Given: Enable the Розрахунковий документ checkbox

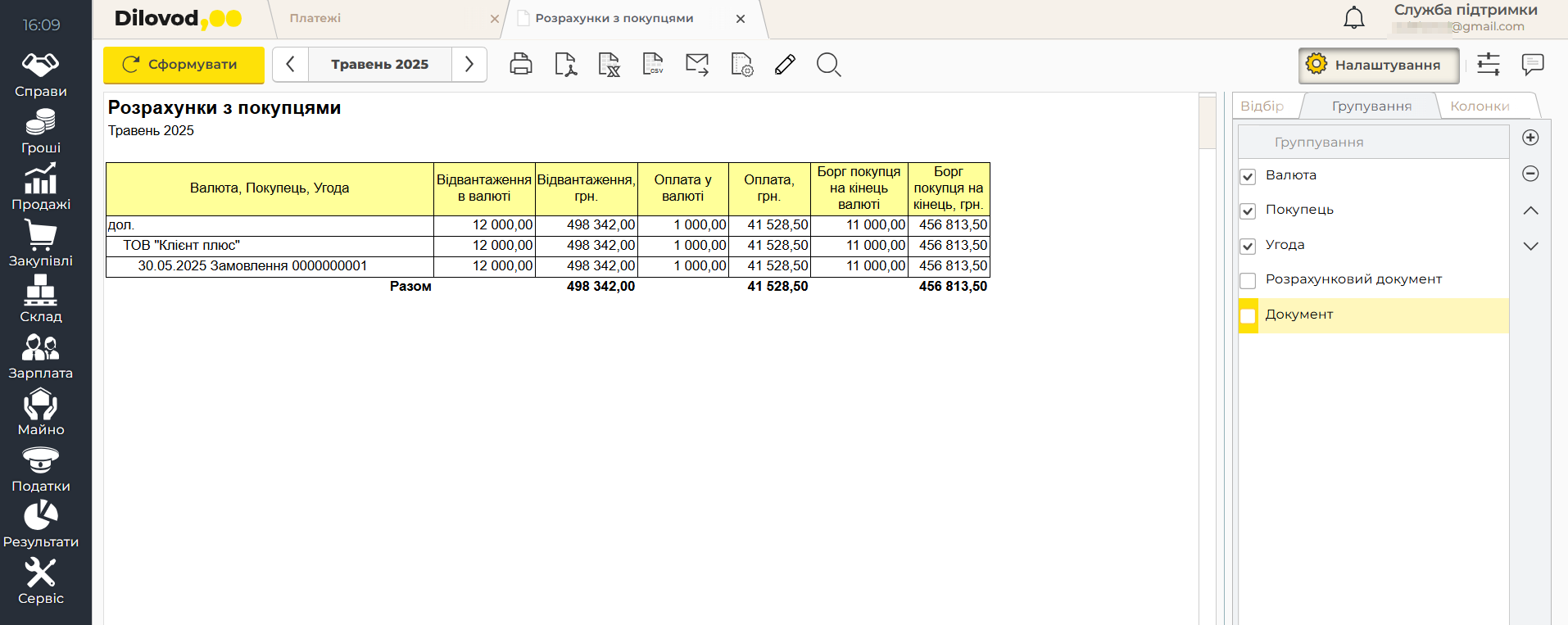Looking at the screenshot, I should (x=1248, y=280).
